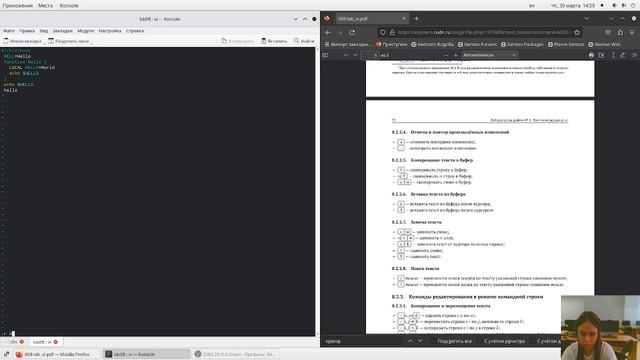The width and height of the screenshot is (640, 360).
Task: Click the PDF page number field
Action: 370,55
